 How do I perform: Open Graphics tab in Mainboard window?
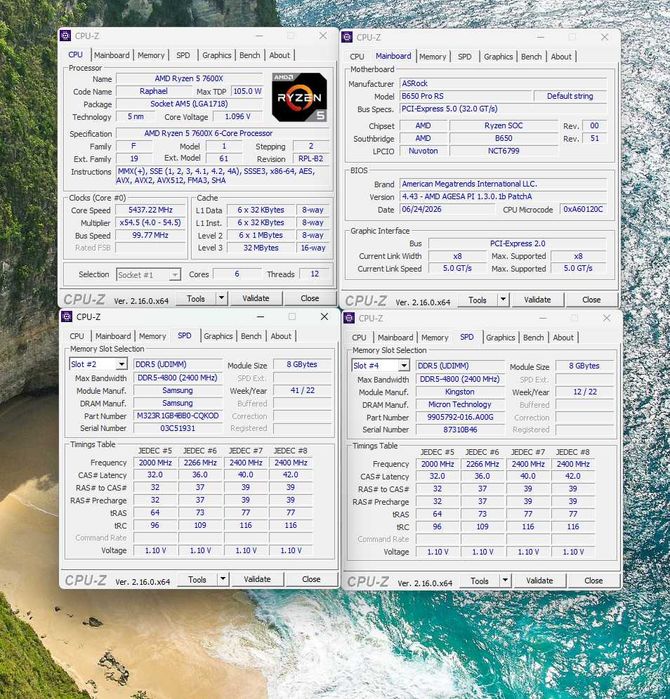tap(498, 57)
